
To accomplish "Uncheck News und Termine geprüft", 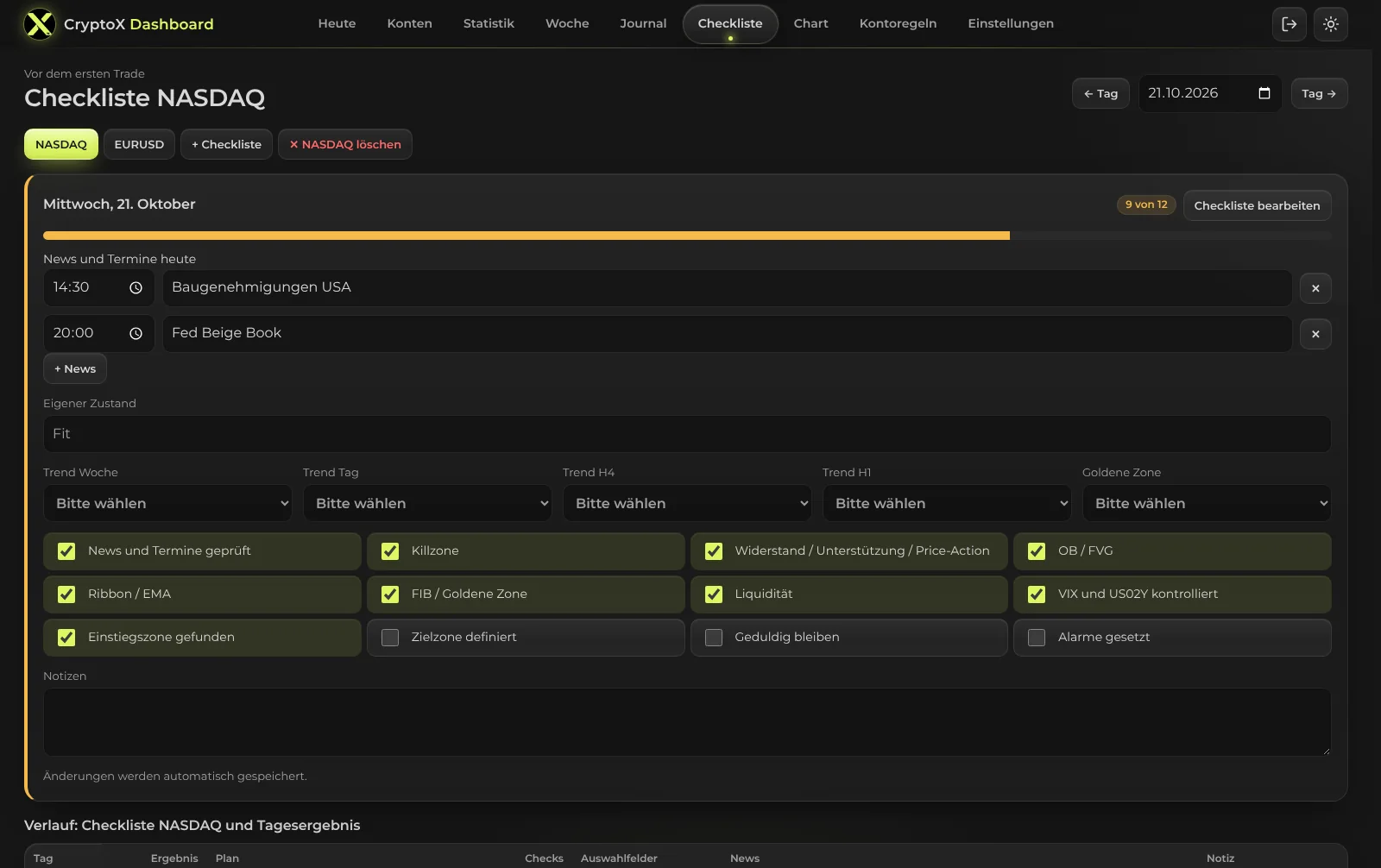I will click(x=66, y=551).
